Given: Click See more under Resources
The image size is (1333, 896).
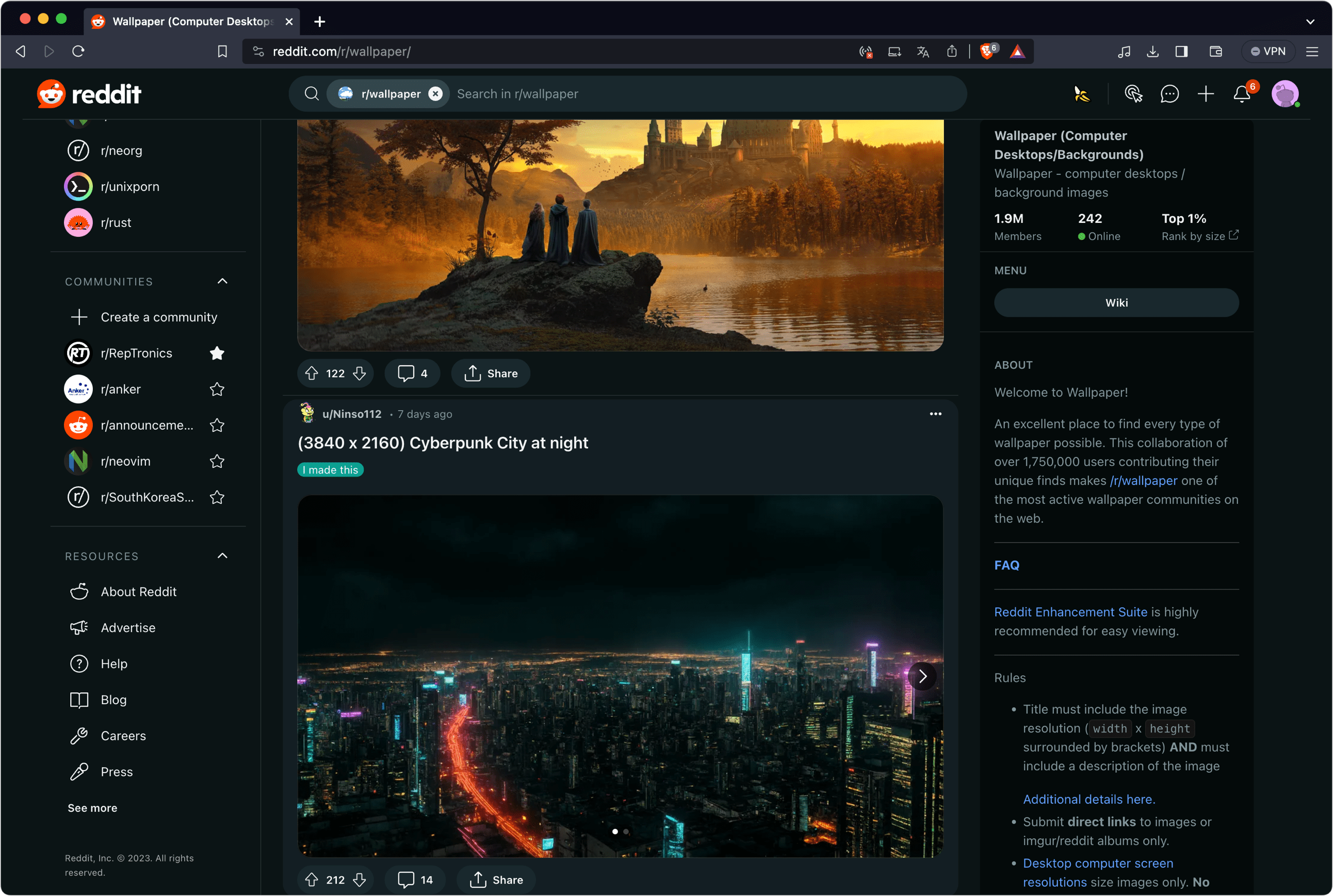Looking at the screenshot, I should tap(92, 807).
